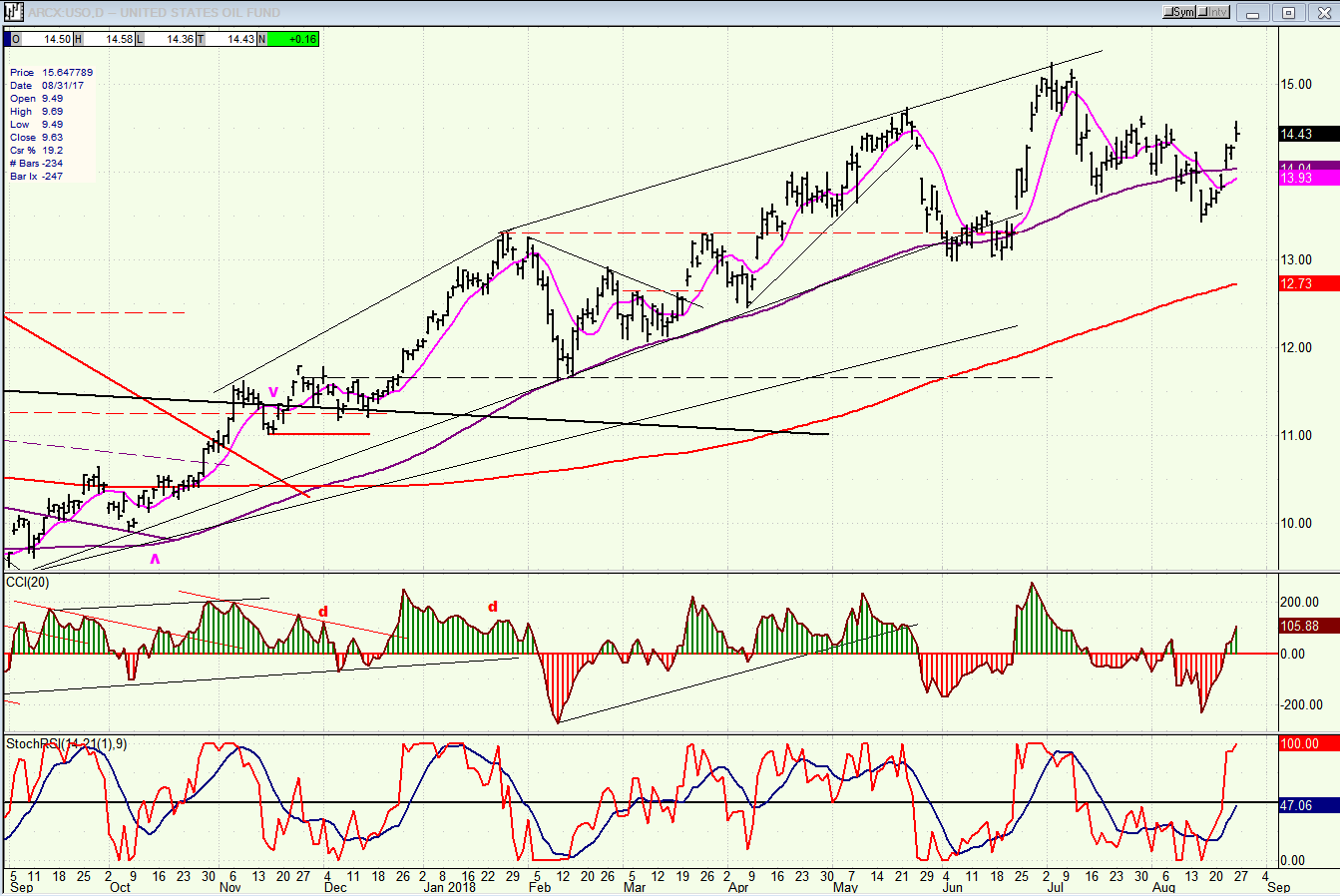
Task: Click the magenta 13.93 moving average tag
Action: pos(1308,179)
